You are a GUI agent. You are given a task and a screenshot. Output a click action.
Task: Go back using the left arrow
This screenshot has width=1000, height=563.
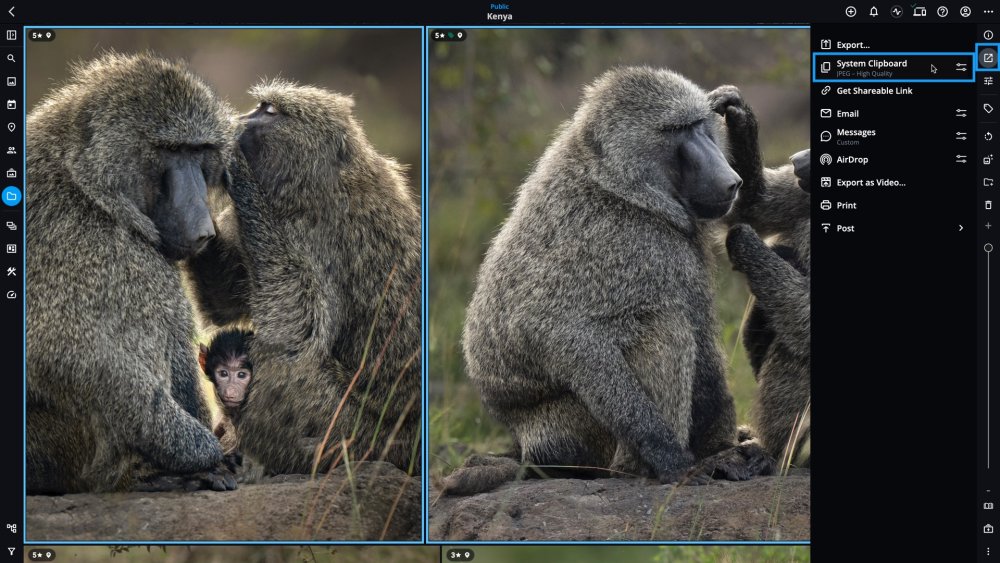pos(11,11)
